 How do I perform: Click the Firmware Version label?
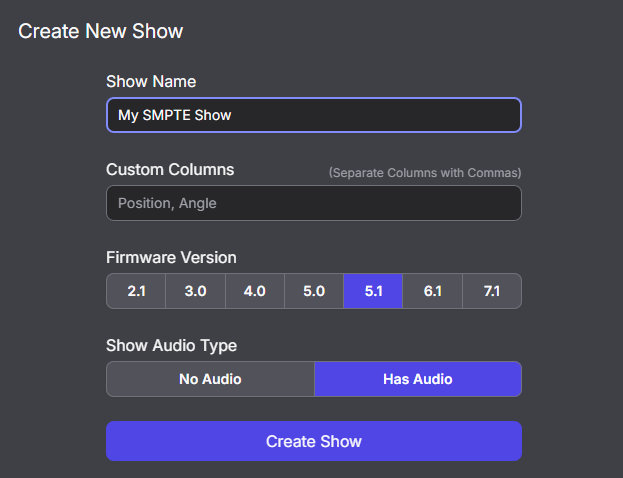click(x=171, y=257)
